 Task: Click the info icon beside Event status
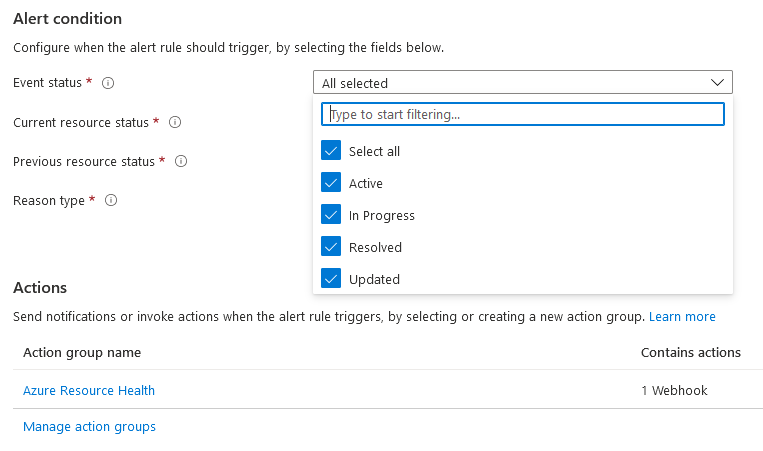108,83
